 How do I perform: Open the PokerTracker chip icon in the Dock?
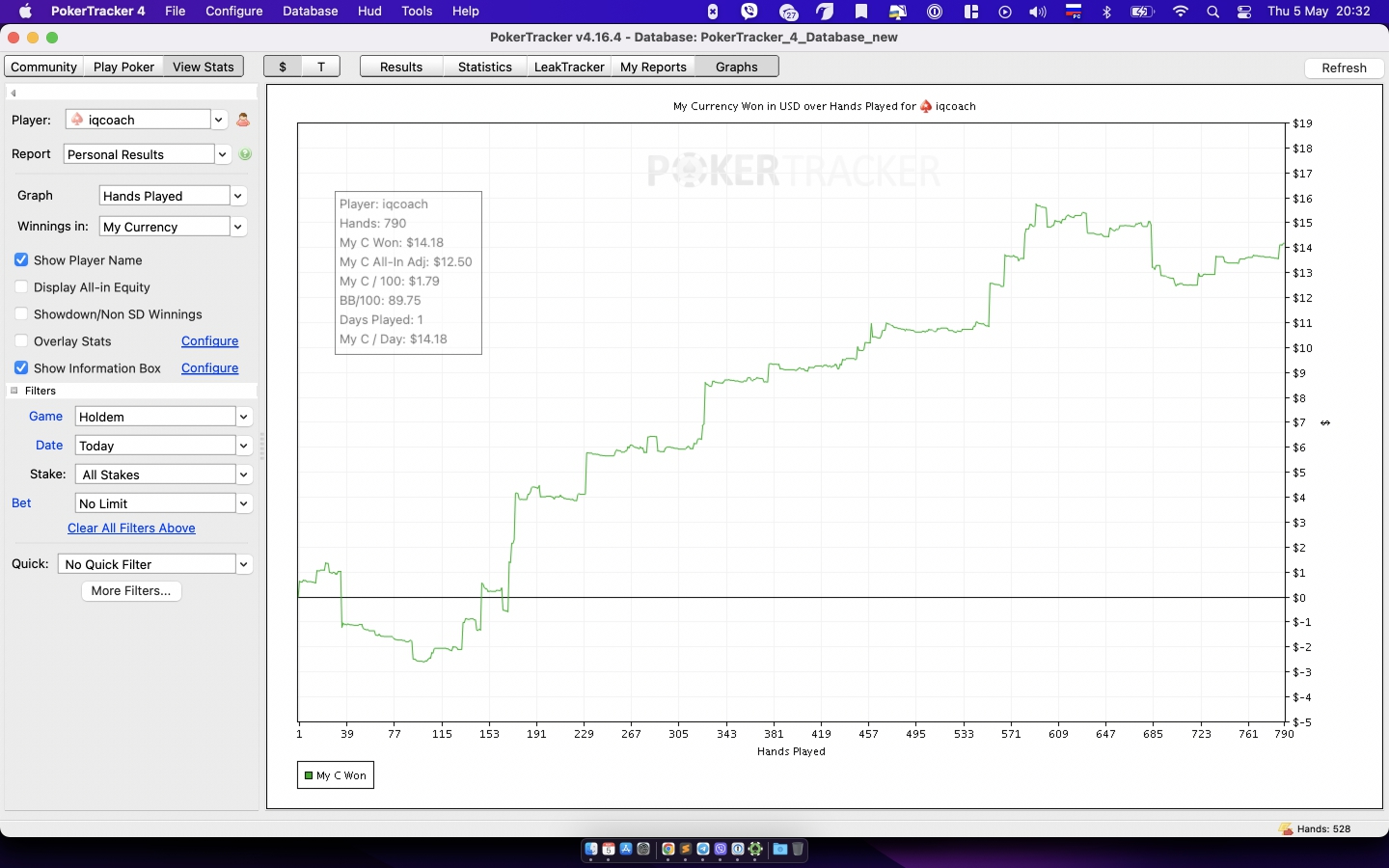point(755,849)
